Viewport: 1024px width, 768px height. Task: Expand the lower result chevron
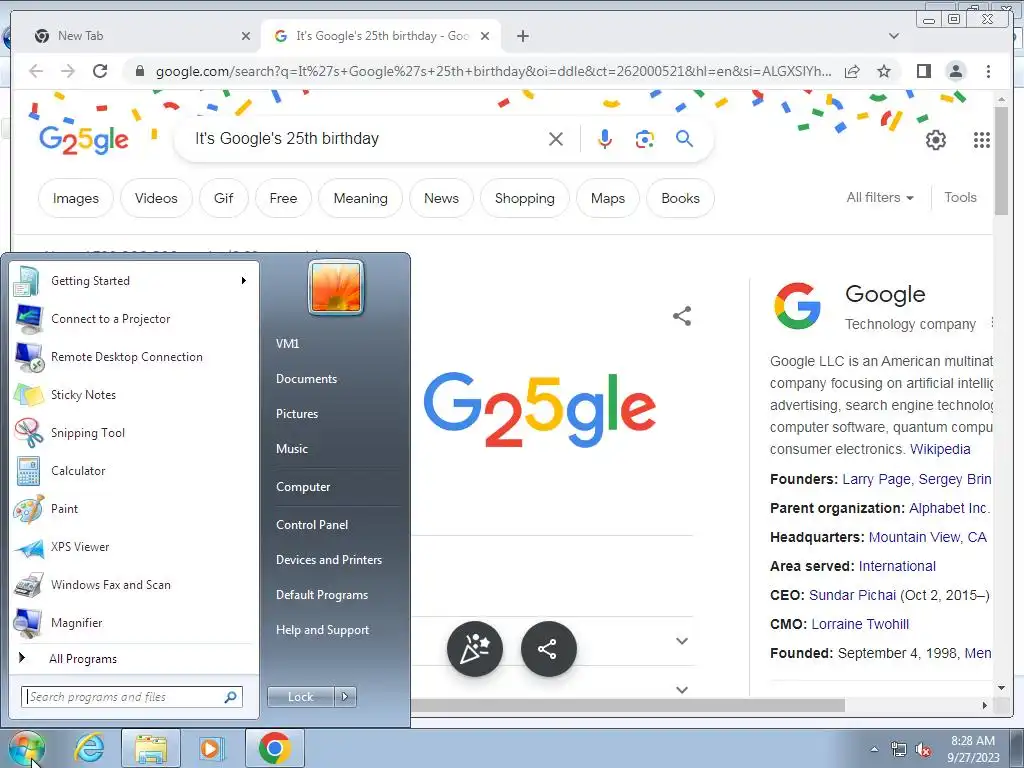[682, 690]
